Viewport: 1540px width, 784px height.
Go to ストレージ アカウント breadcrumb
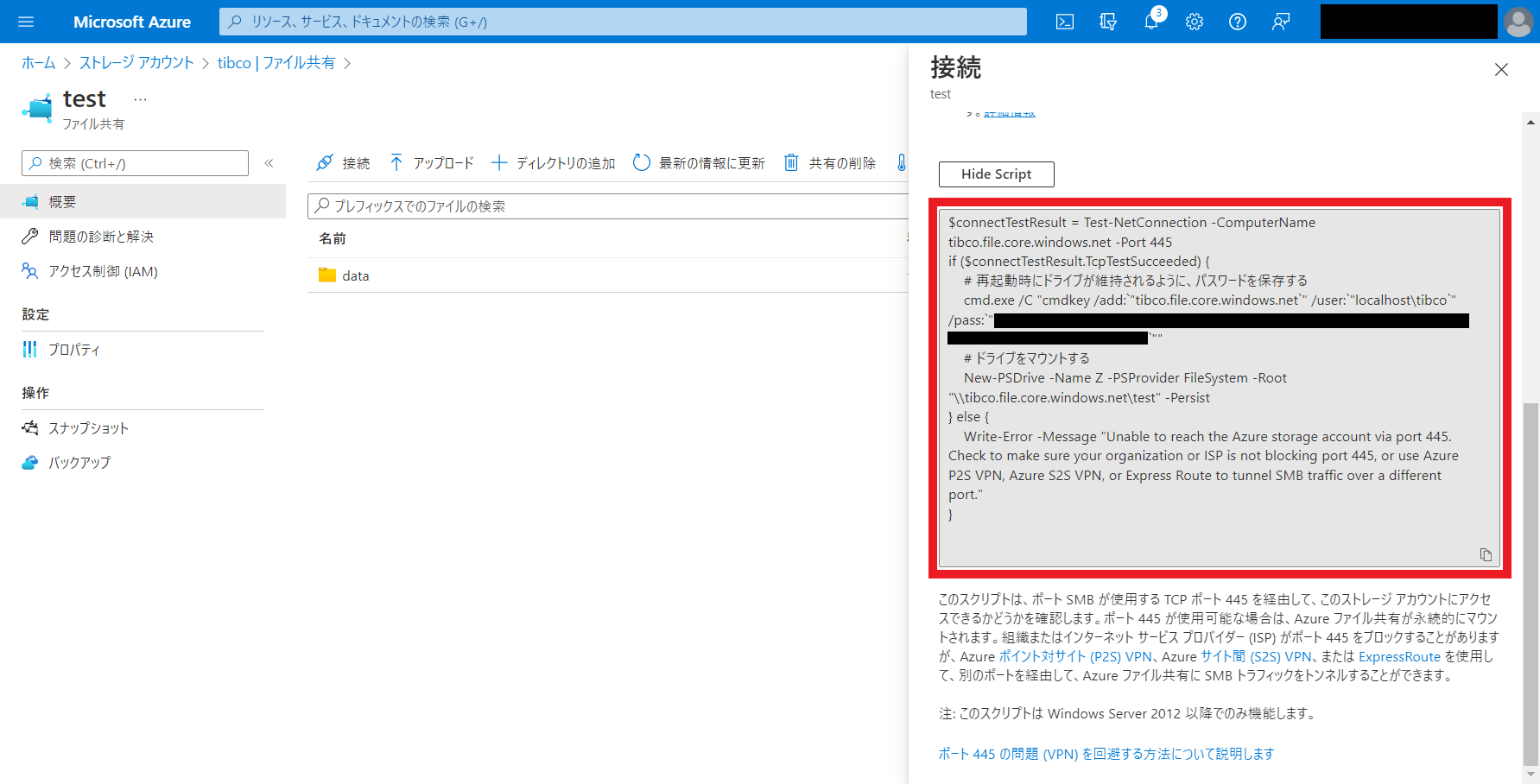click(136, 63)
